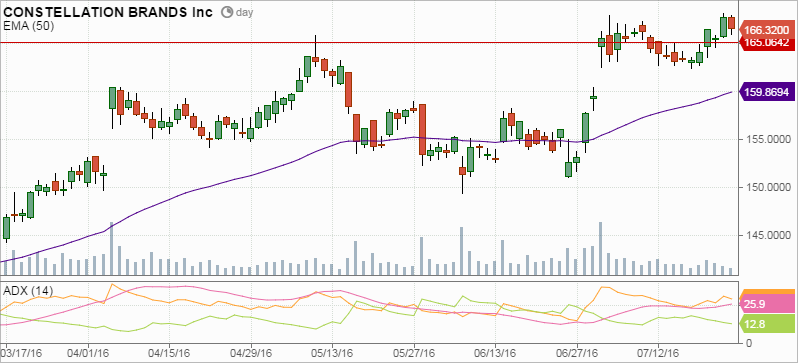This screenshot has width=798, height=363.
Task: Click the clock icon next to day
Action: coord(227,12)
